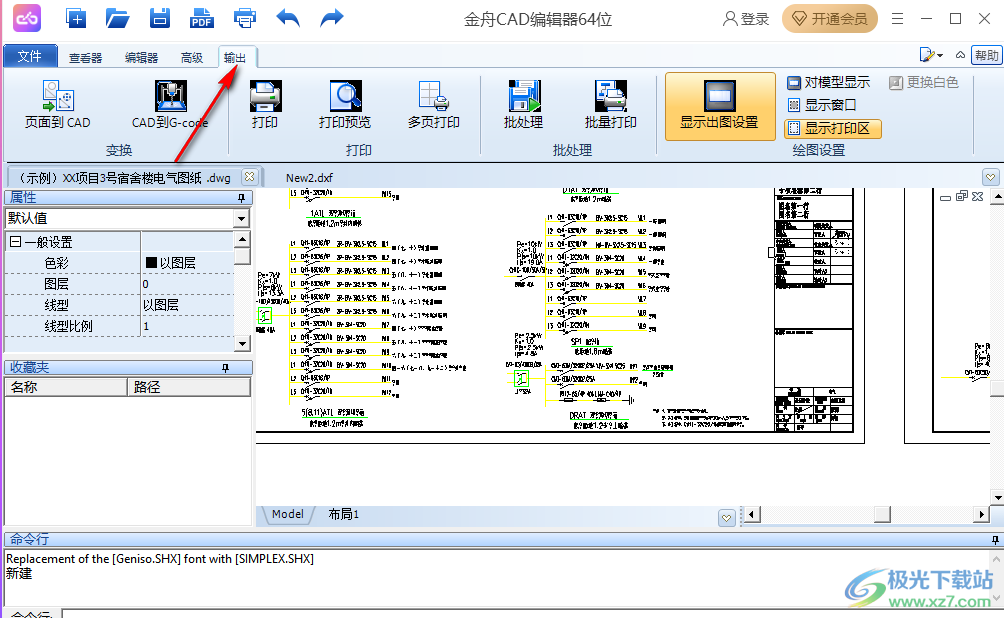Click the properties list scroll down arrow
The image size is (1004, 618).
point(242,344)
